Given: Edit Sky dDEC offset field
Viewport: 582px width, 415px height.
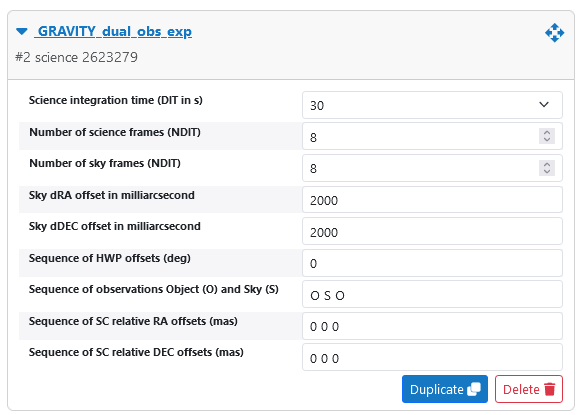Looking at the screenshot, I should click(432, 231).
